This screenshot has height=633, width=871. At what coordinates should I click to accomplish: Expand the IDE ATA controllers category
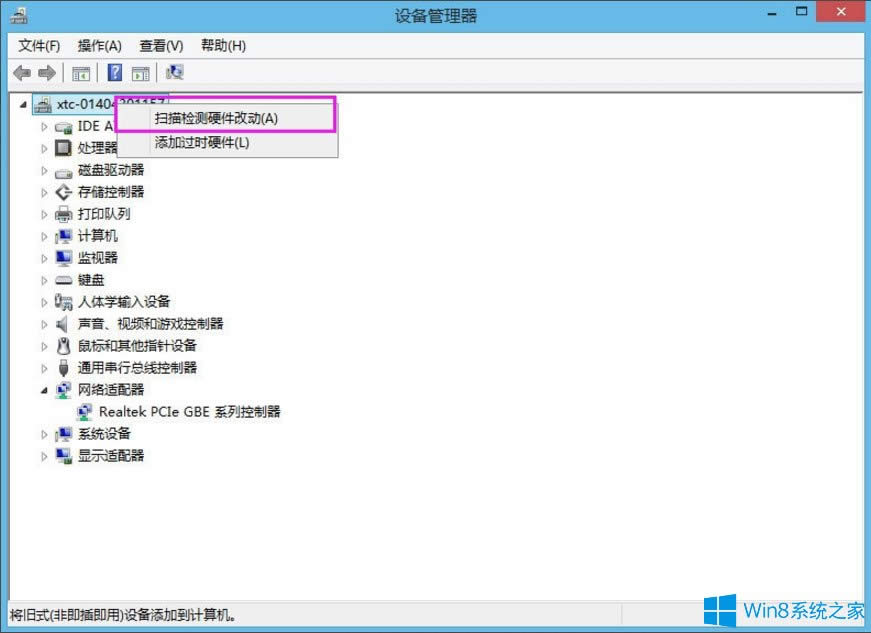click(x=43, y=126)
